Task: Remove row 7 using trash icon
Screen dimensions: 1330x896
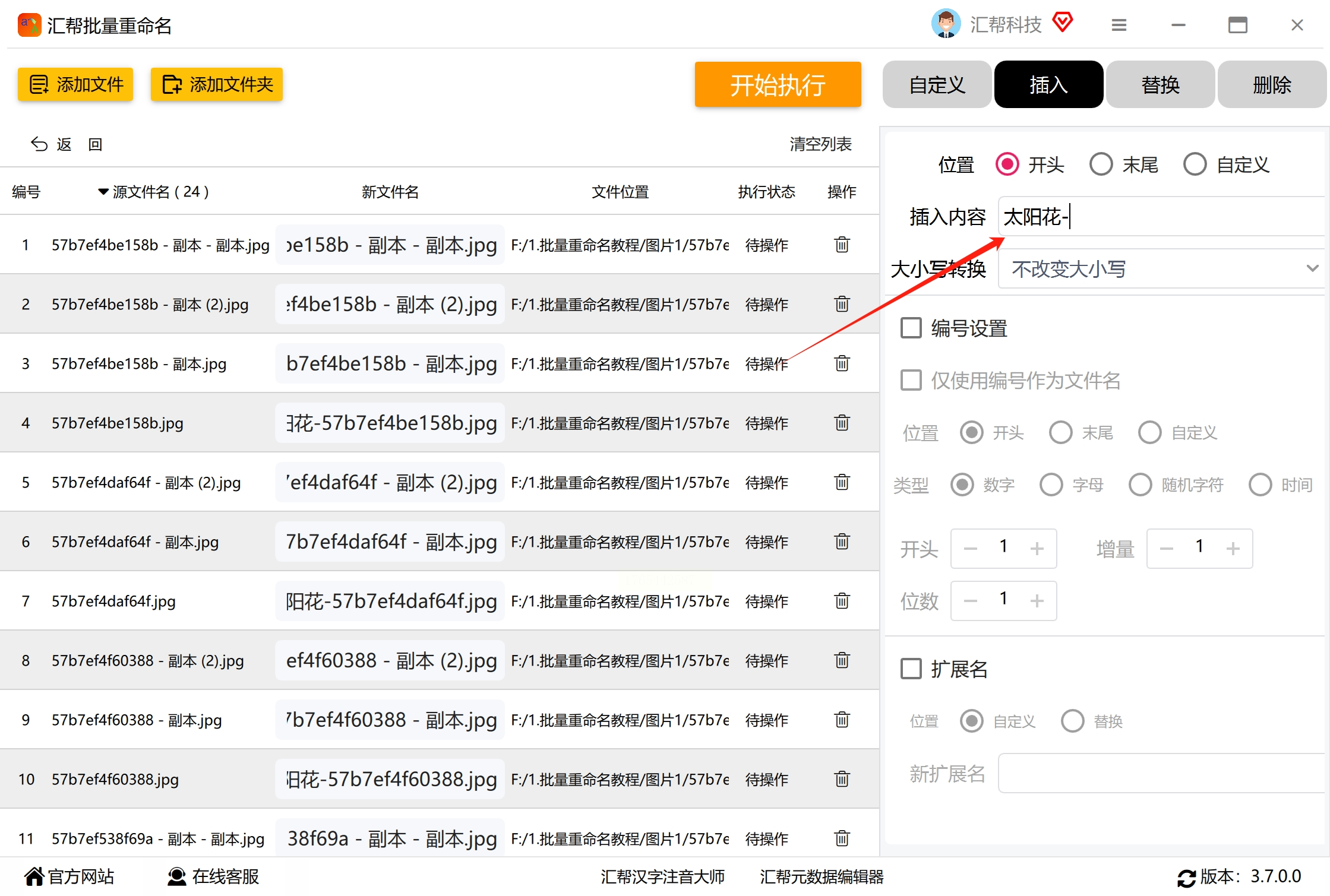Action: point(842,601)
